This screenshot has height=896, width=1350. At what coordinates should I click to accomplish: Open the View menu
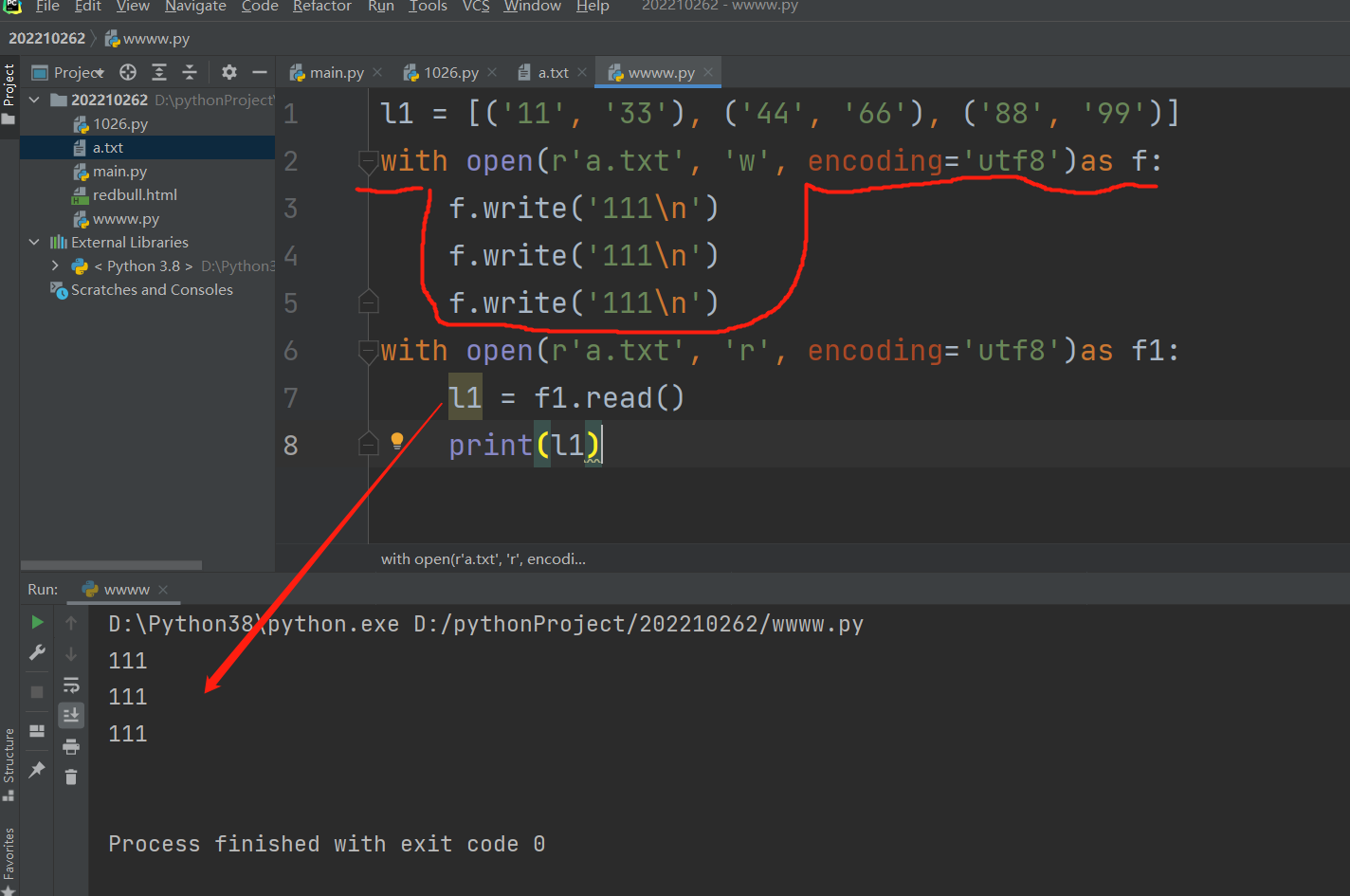tap(133, 7)
